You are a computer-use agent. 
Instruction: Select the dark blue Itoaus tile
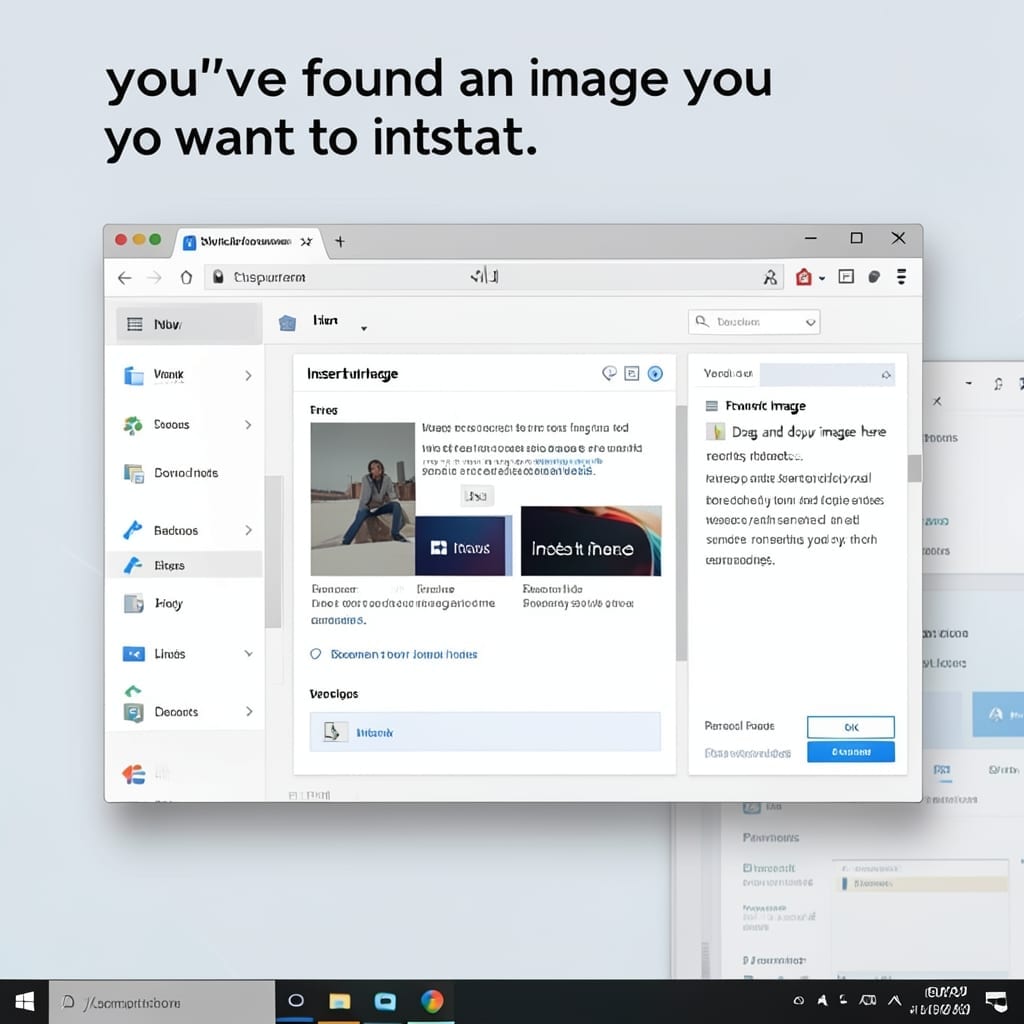pos(462,546)
